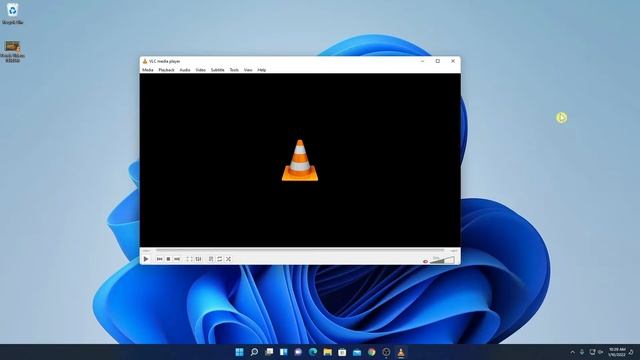Viewport: 640px width, 360px height.
Task: Open taskbar clock and date
Action: pyautogui.click(x=617, y=352)
